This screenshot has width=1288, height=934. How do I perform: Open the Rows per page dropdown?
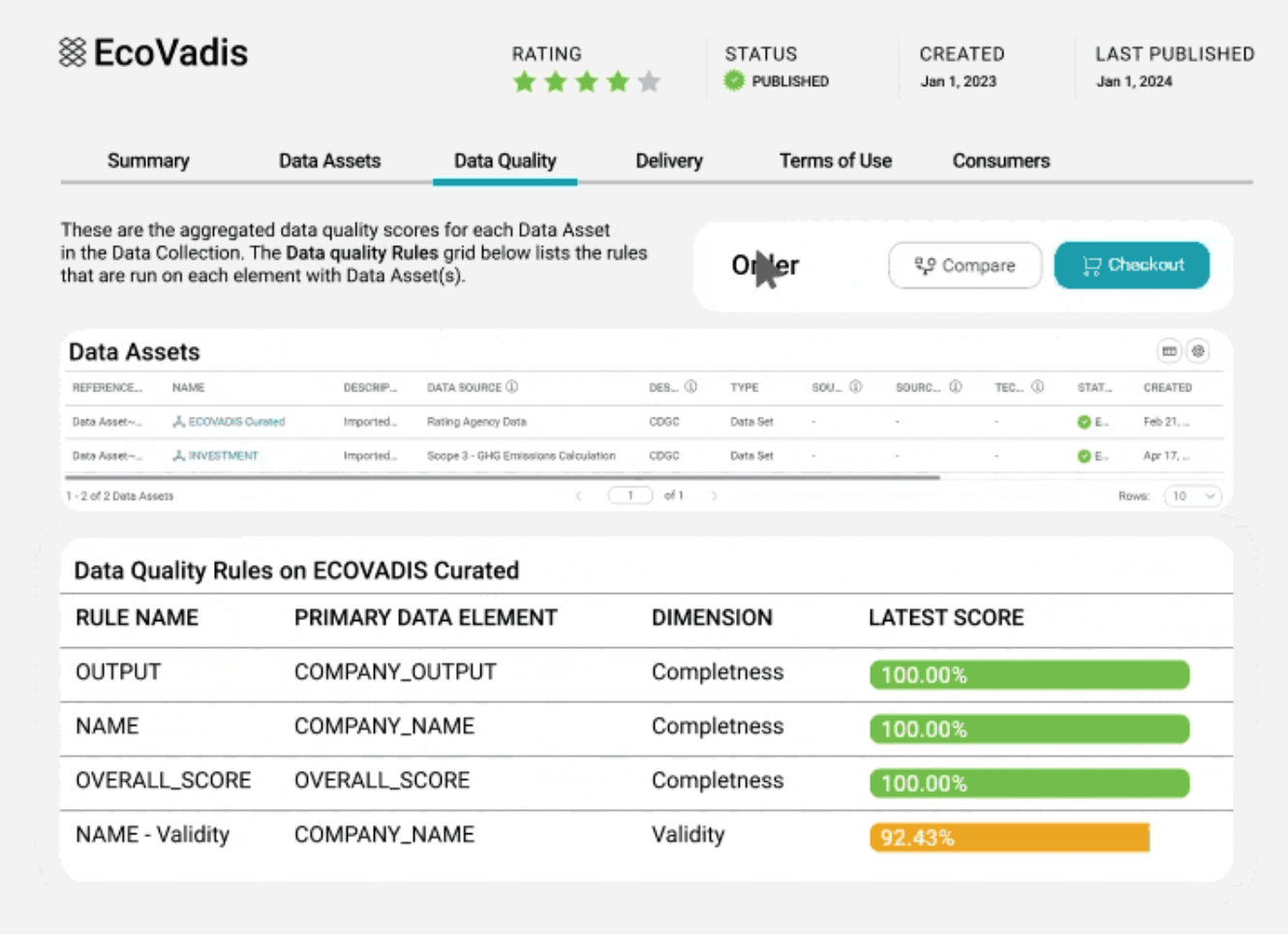point(1192,496)
